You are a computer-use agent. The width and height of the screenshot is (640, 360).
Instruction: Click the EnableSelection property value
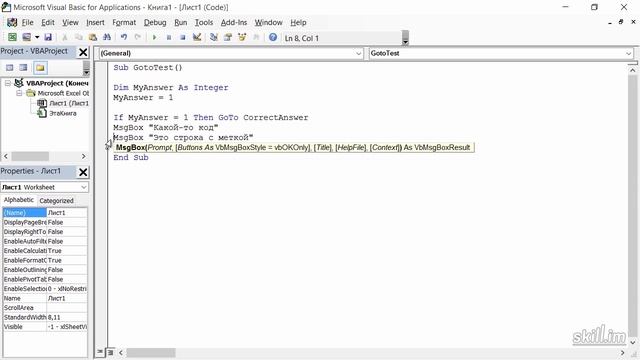pyautogui.click(x=67, y=289)
